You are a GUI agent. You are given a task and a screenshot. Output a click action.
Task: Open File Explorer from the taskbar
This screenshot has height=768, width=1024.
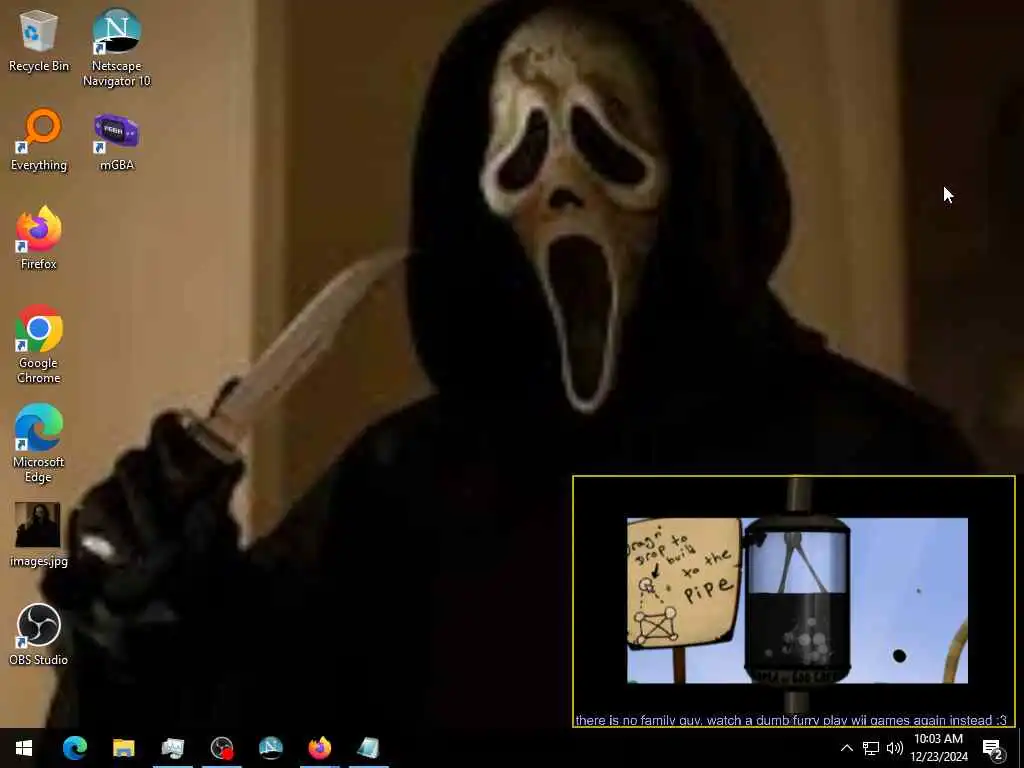123,748
